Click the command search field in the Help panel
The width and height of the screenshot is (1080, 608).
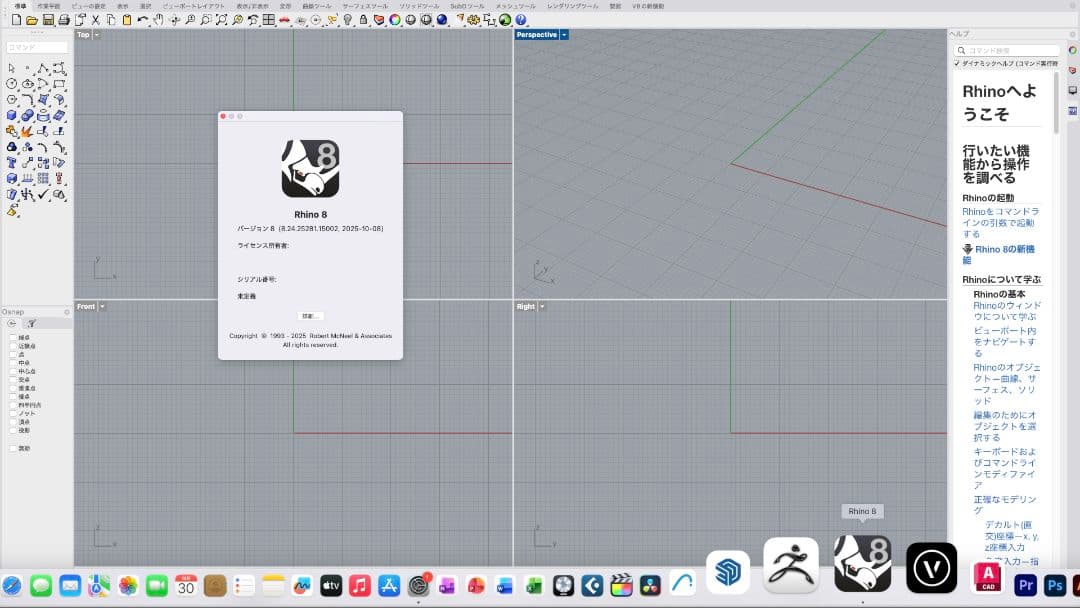pos(1010,49)
